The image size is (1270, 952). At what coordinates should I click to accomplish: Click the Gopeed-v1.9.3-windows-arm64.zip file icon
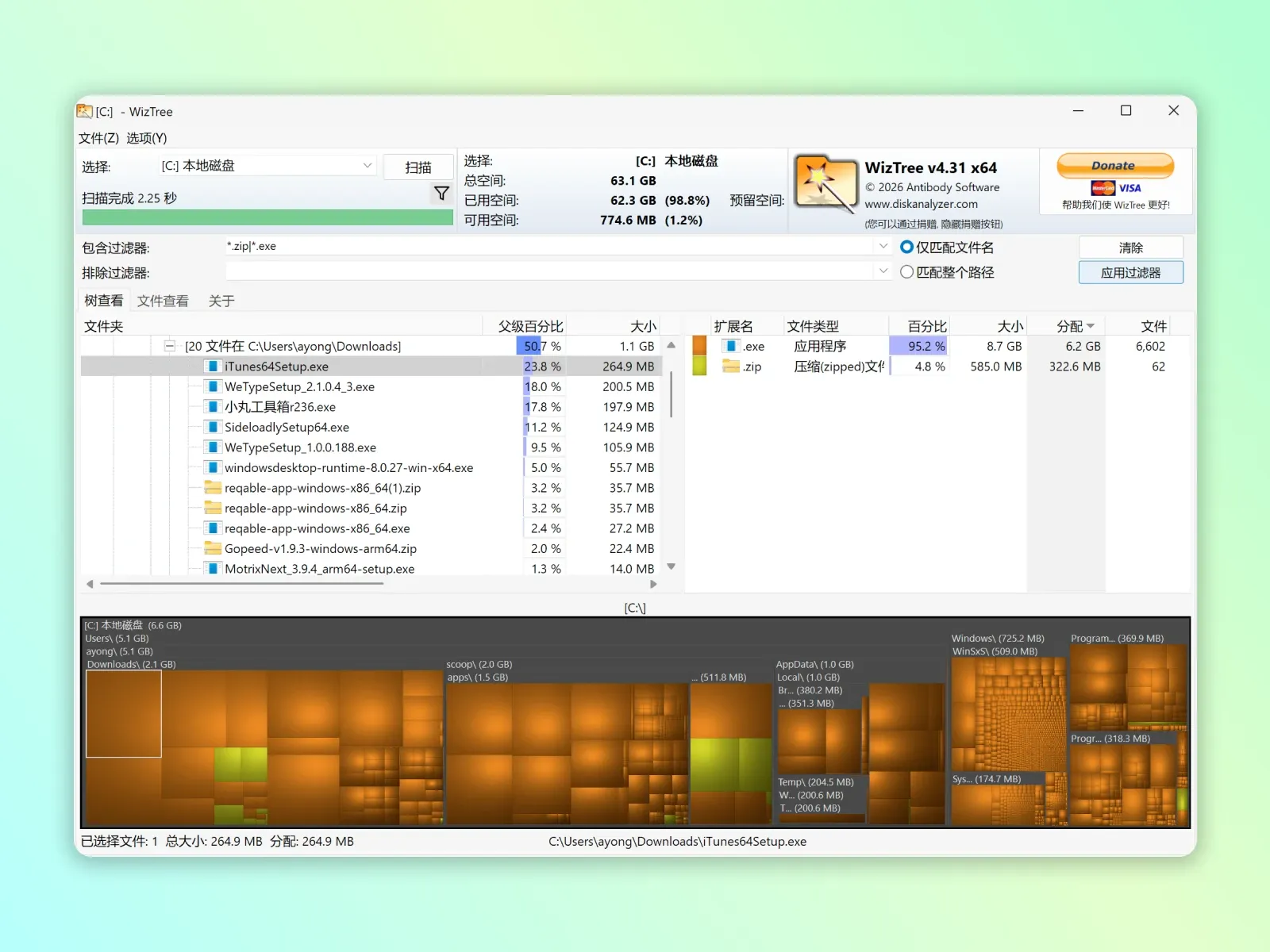(213, 548)
